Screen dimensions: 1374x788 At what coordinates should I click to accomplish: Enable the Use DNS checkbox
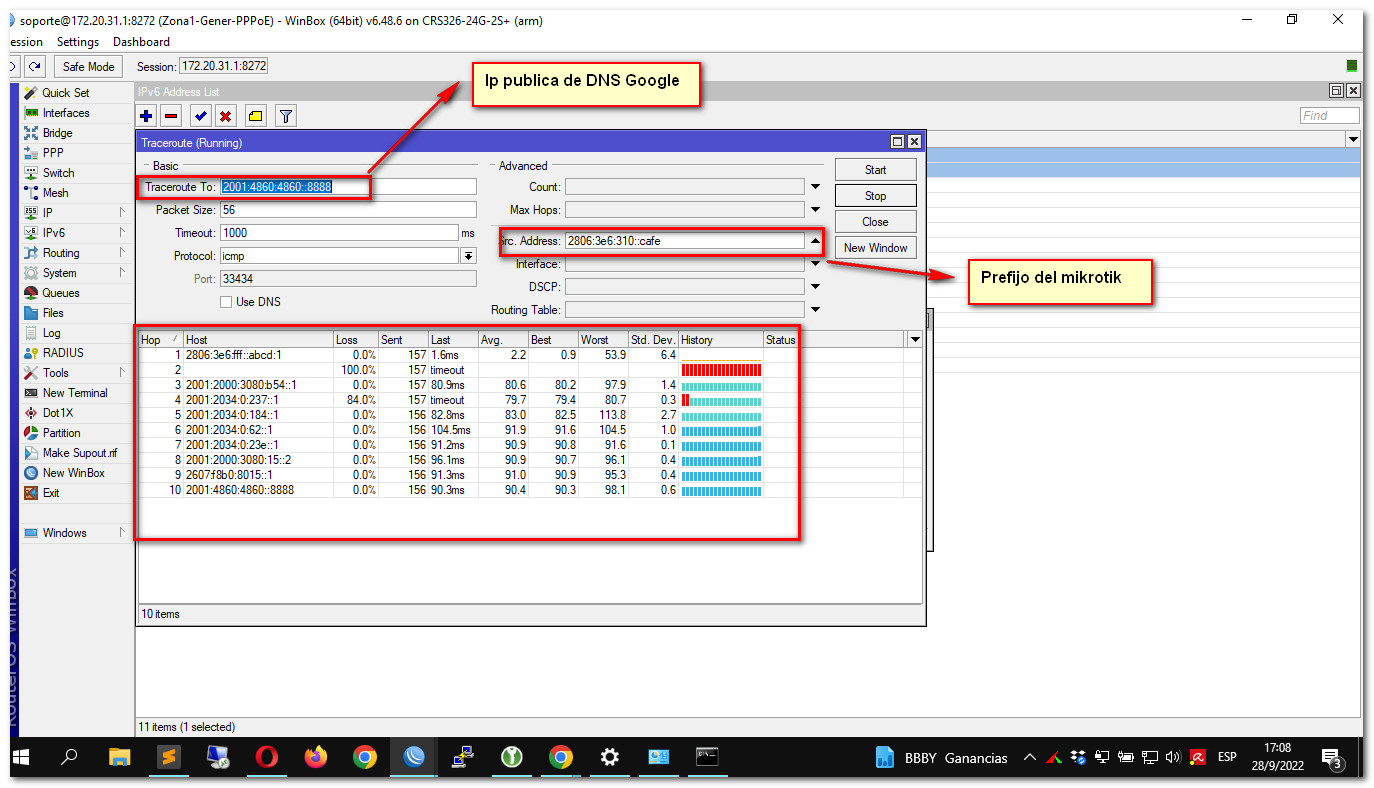226,302
